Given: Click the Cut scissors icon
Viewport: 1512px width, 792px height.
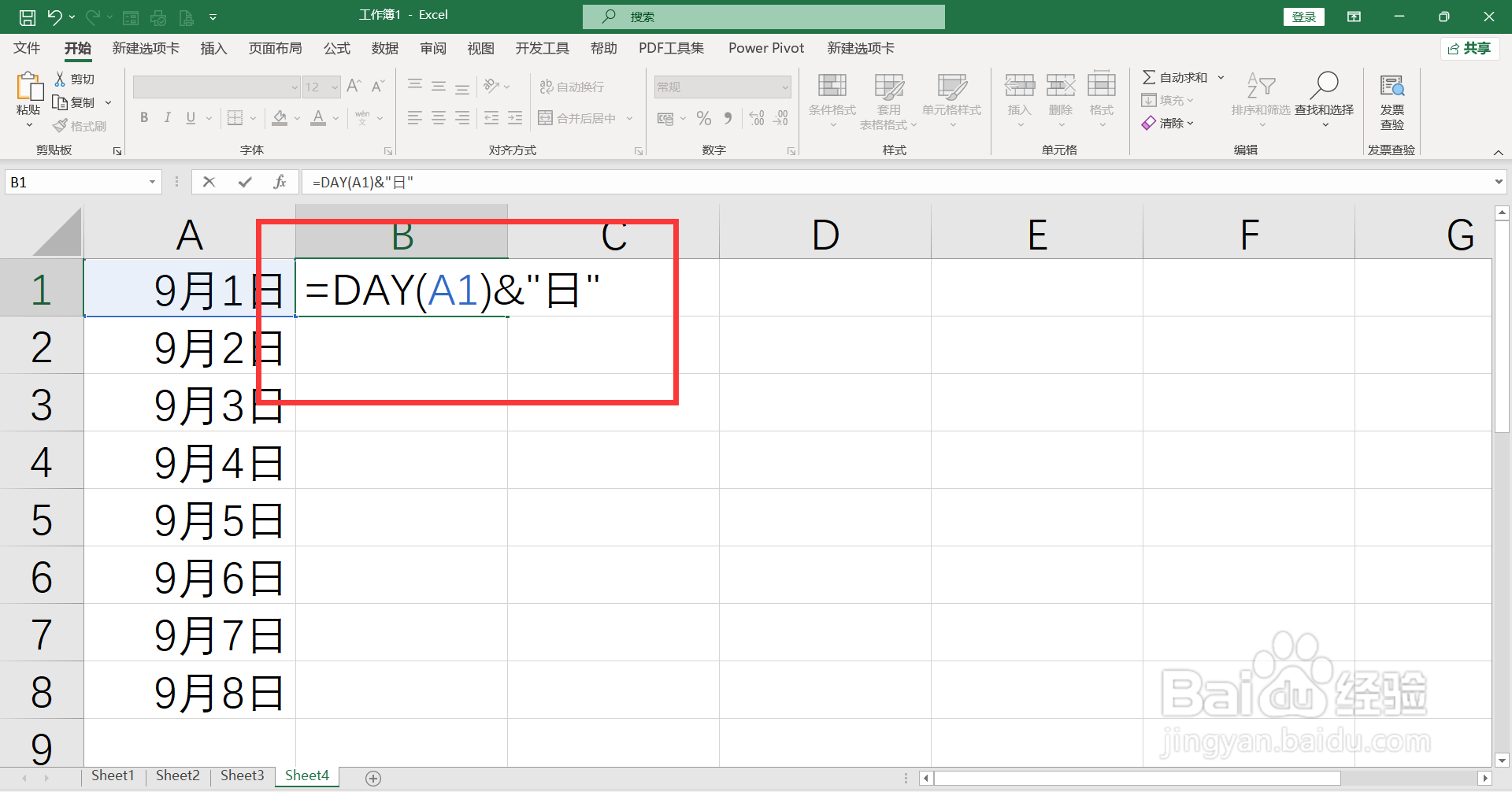Looking at the screenshot, I should [x=60, y=79].
